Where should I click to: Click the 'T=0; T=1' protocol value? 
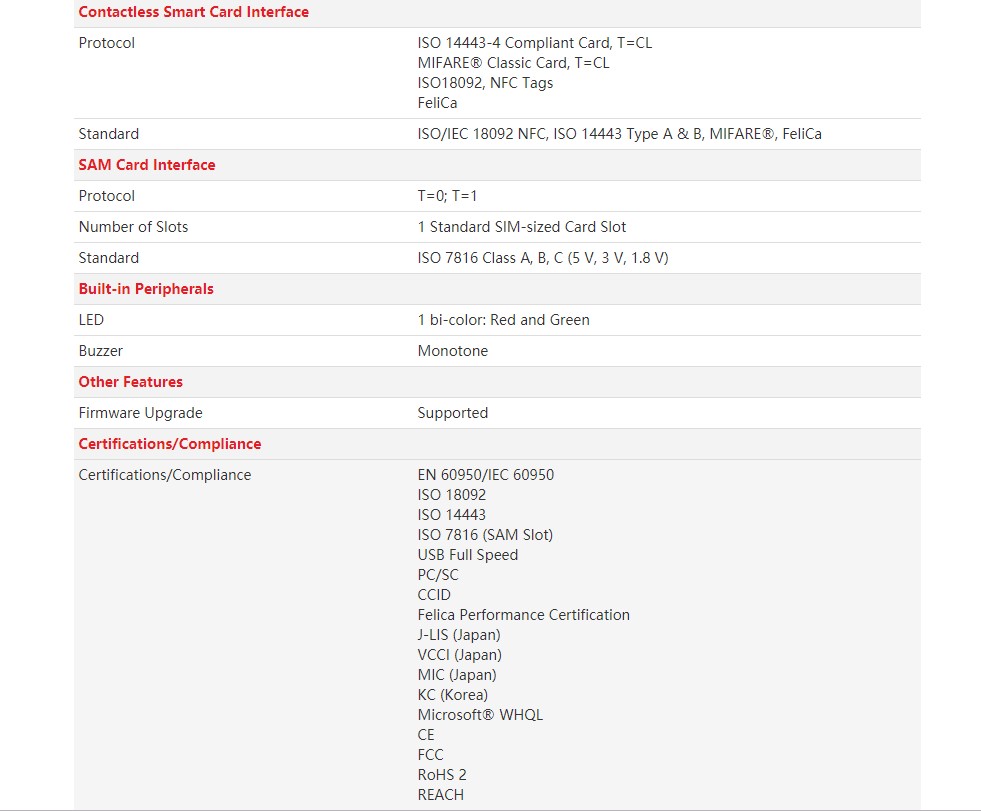pyautogui.click(x=450, y=196)
